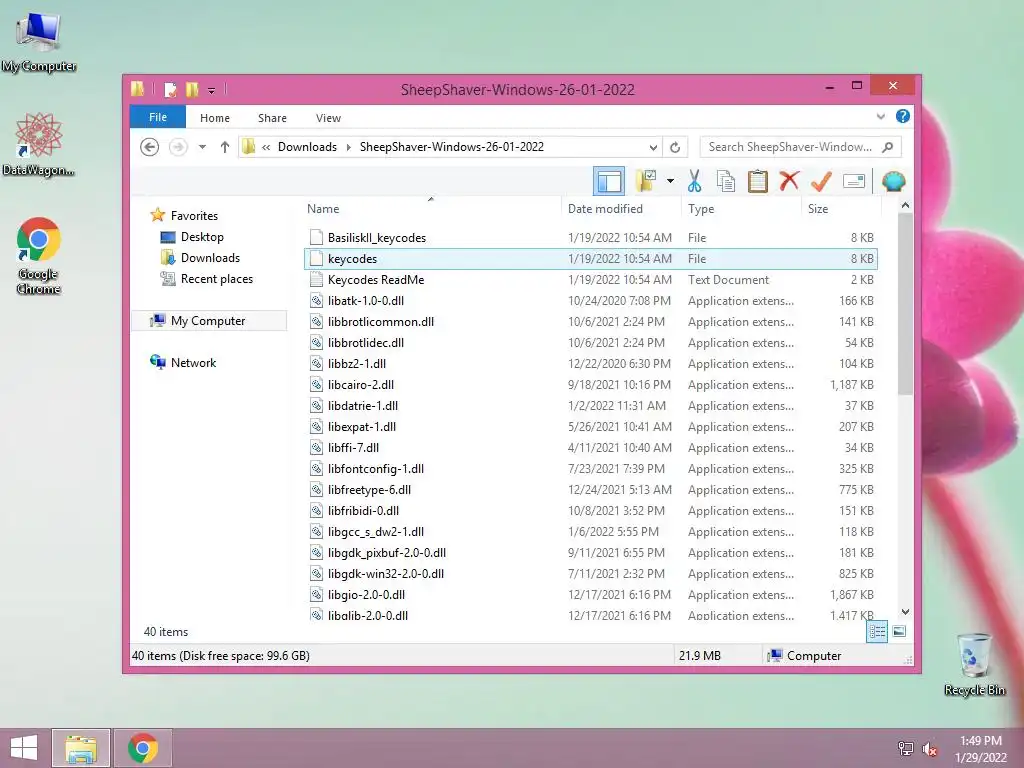Select the Keycodes ReadMe text document
1024x768 pixels.
coord(590,280)
